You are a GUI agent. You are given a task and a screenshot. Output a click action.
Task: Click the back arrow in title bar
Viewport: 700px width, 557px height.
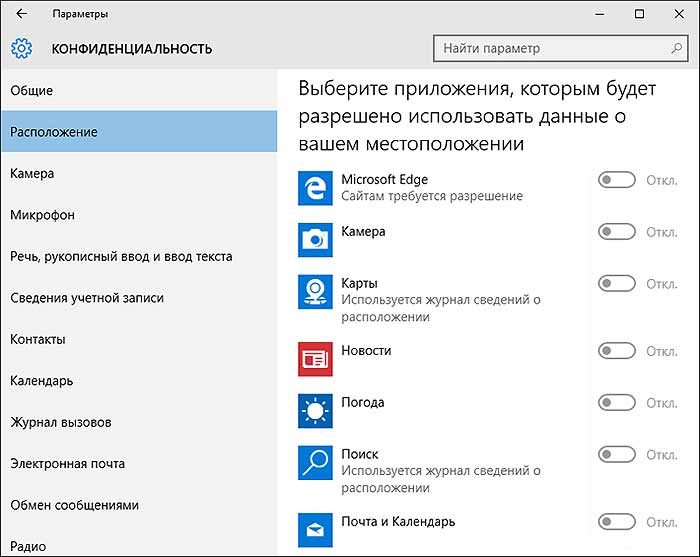click(21, 14)
